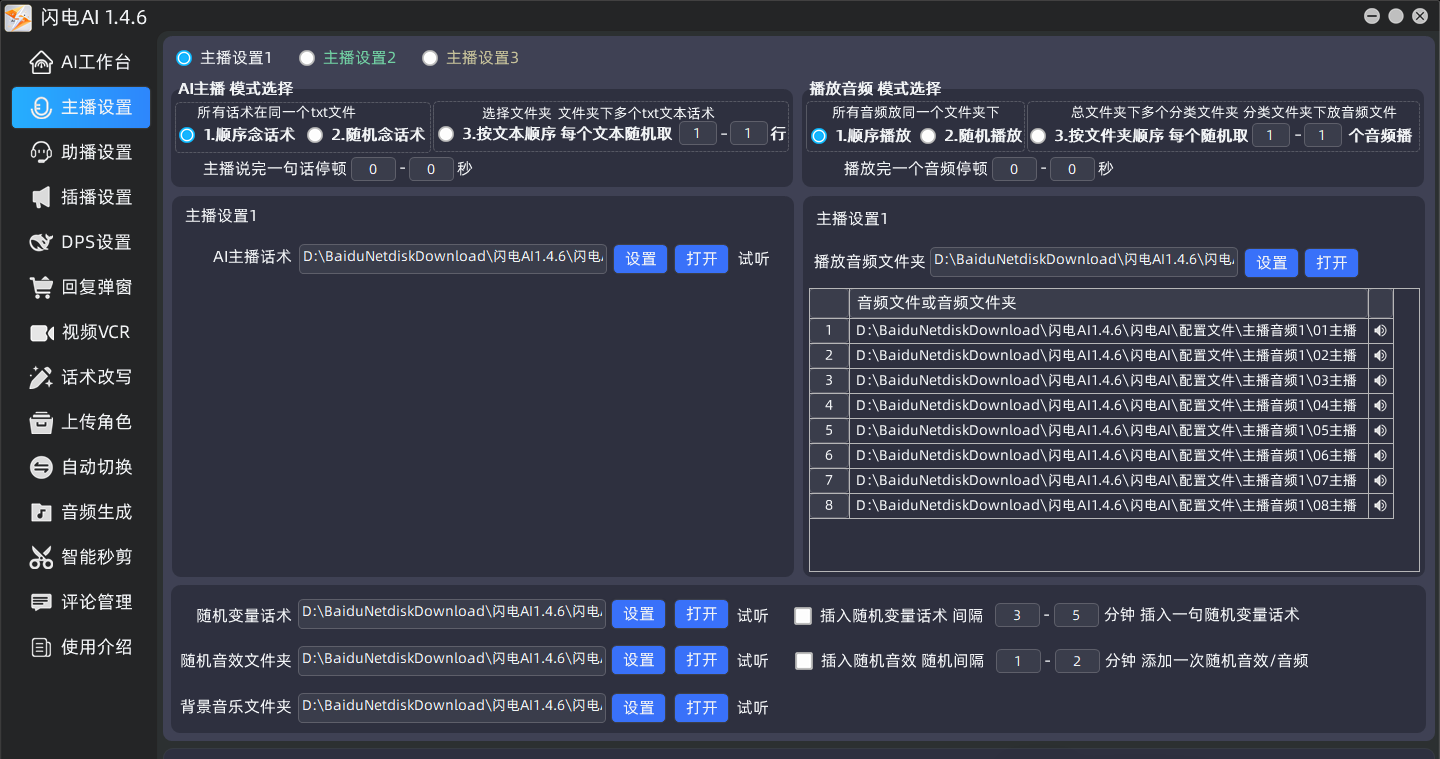Viewport: 1440px width, 759px height.
Task: Enable 插入随机变量话术 checkbox
Action: point(803,616)
